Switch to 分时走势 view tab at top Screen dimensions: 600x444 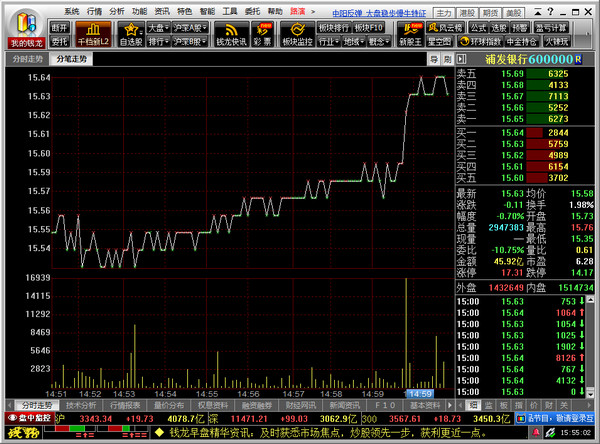[28, 60]
